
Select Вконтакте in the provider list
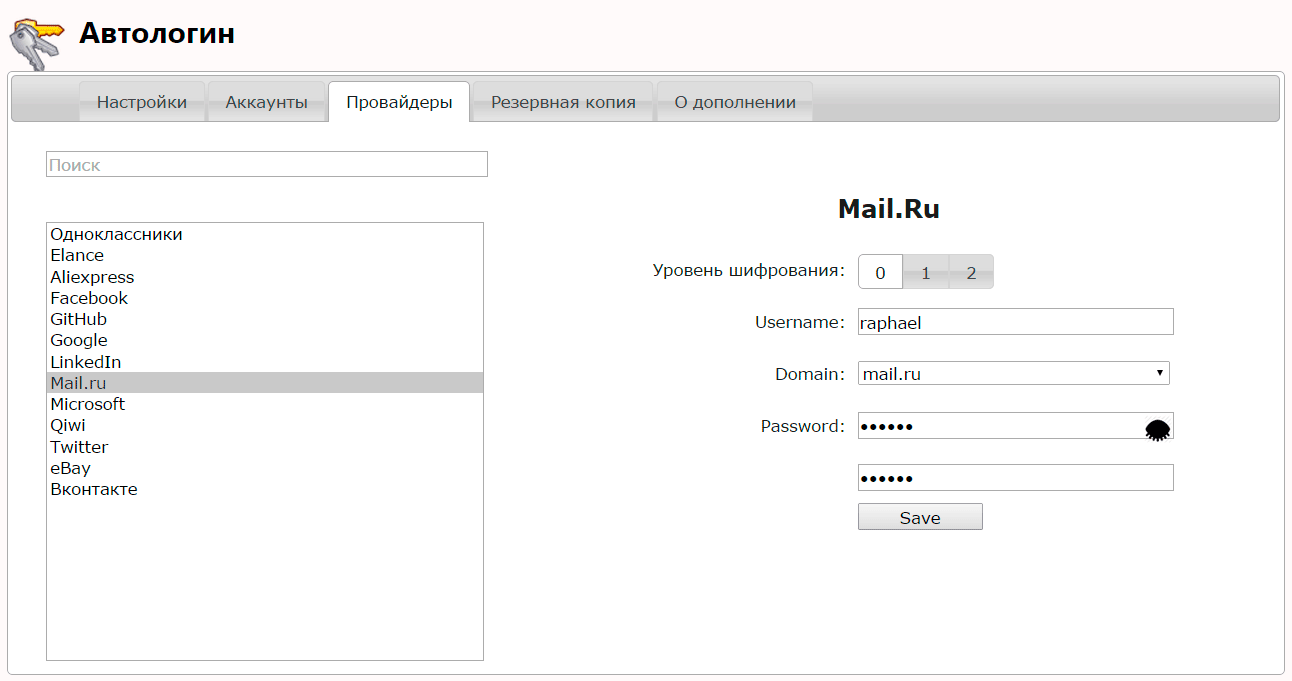265,489
